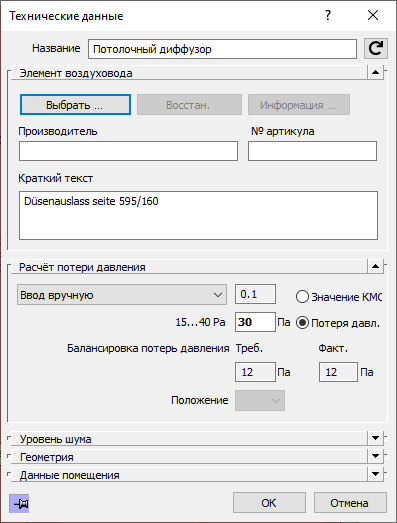Open the Ввод вручную dropdown
This screenshot has width=397, height=523.
(x=122, y=295)
